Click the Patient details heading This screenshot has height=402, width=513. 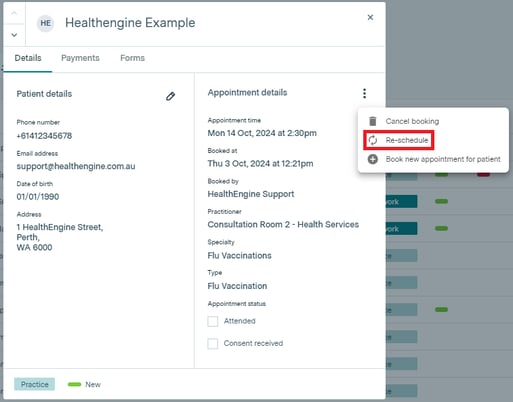[x=44, y=94]
